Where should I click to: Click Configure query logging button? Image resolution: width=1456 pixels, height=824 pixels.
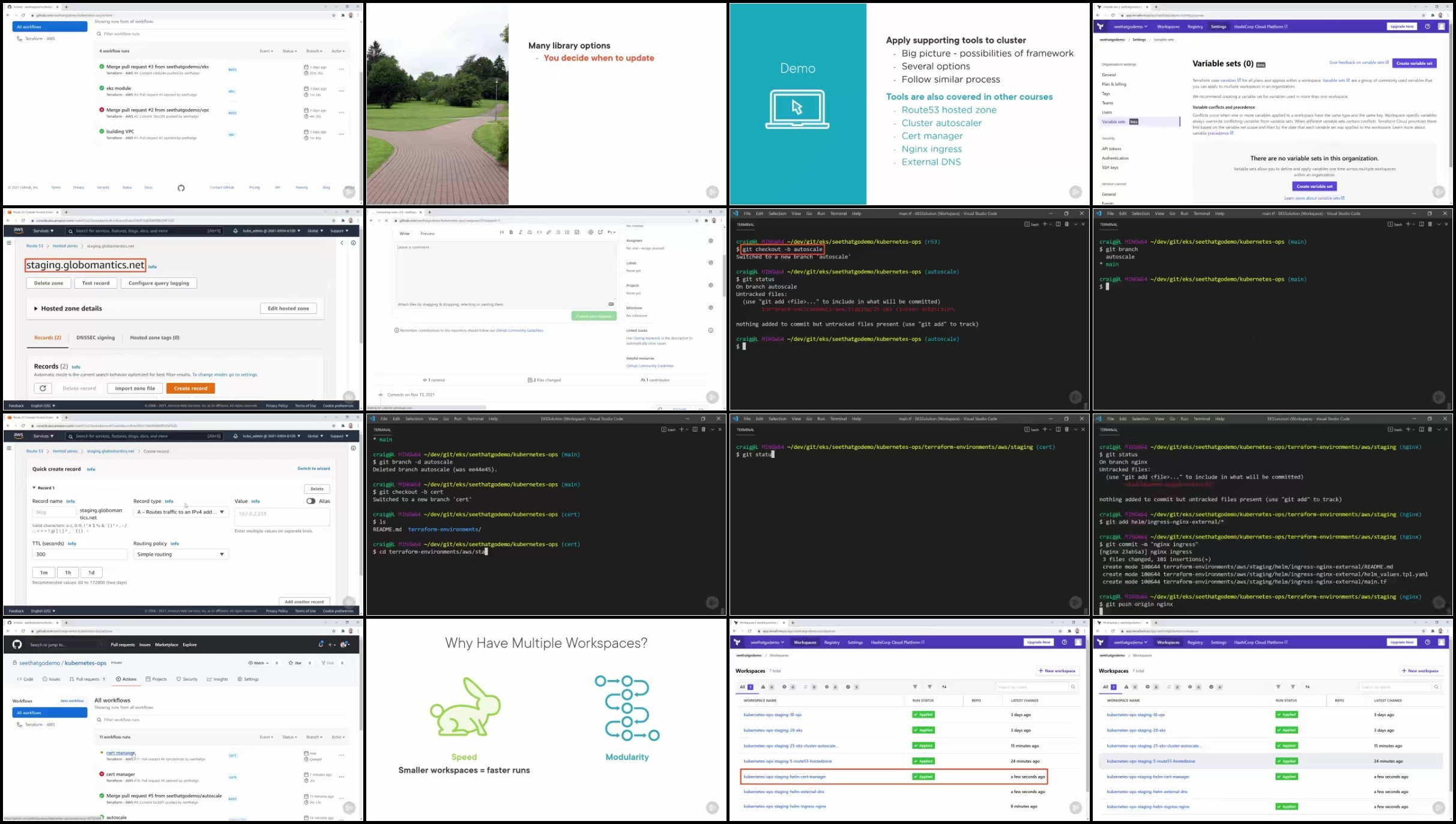[x=159, y=283]
